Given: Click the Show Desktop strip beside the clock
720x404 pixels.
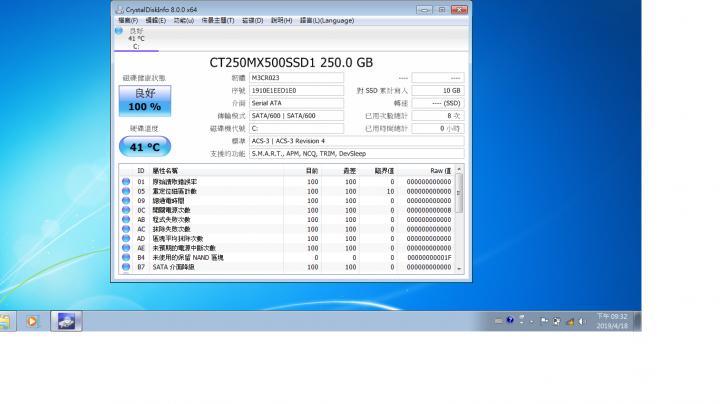Looking at the screenshot, I should 637,321.
